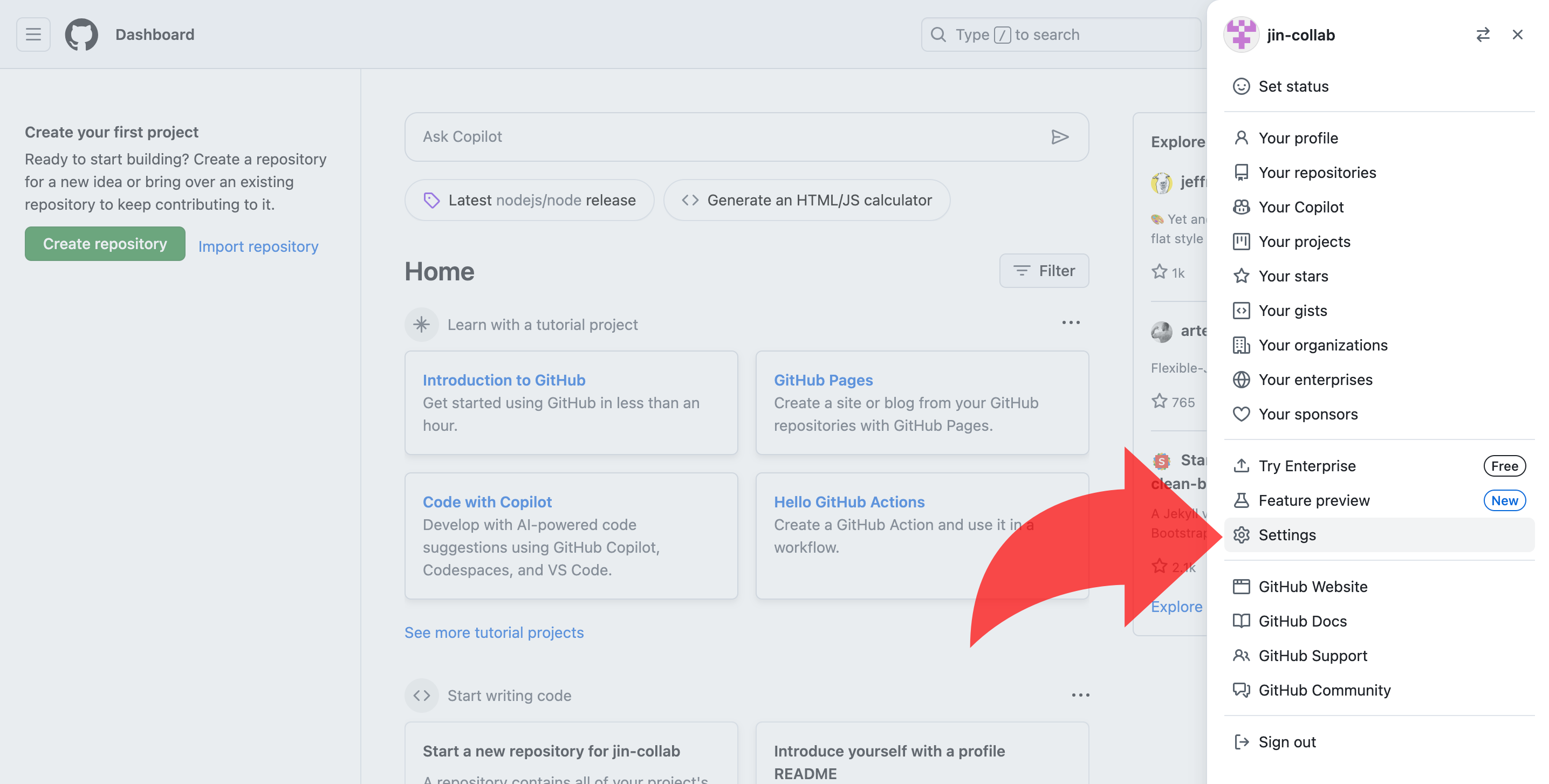Open the Set status option
Screen dimensions: 1549x784
coord(1293,87)
